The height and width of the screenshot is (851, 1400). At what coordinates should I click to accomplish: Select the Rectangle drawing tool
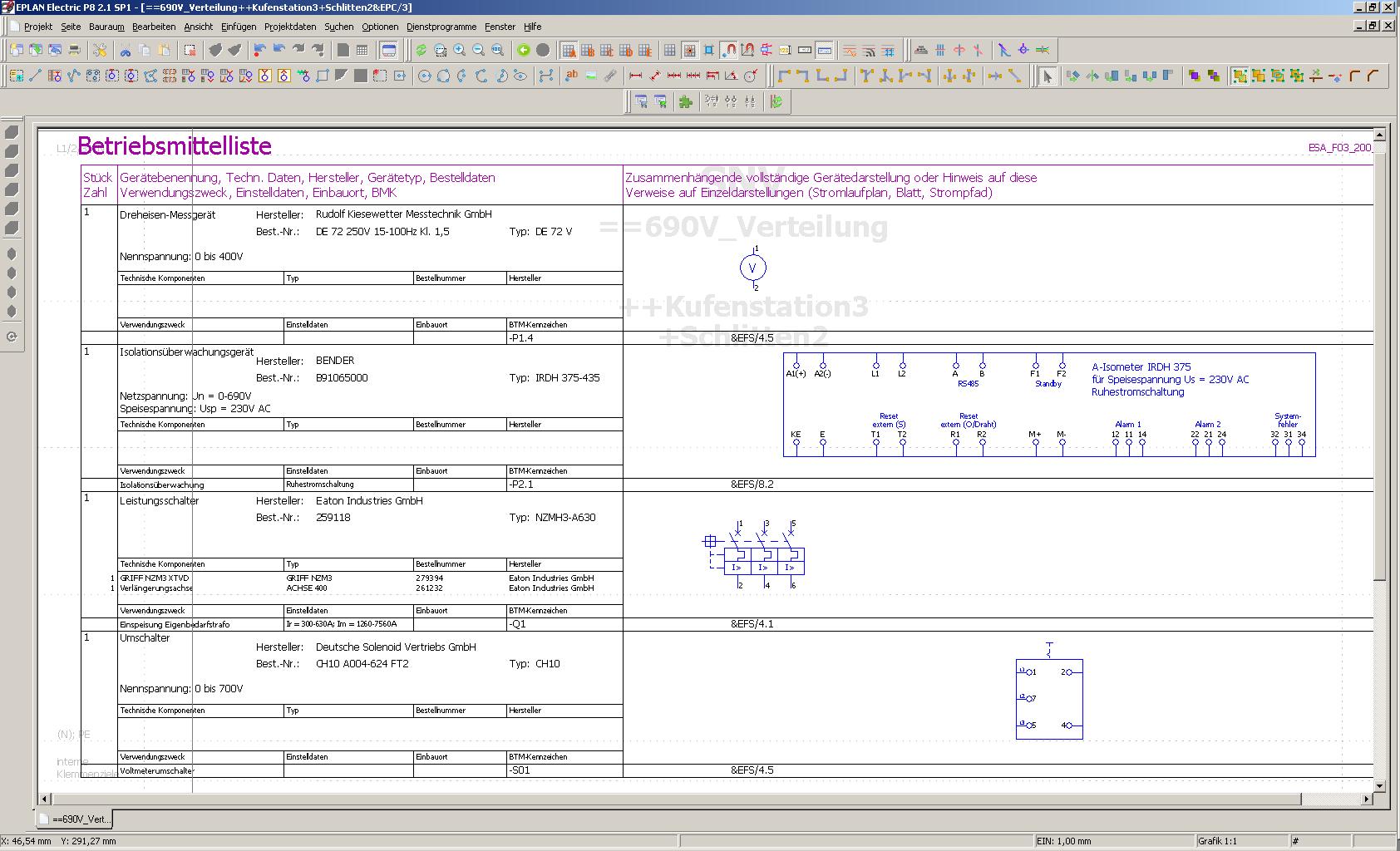tap(323, 76)
